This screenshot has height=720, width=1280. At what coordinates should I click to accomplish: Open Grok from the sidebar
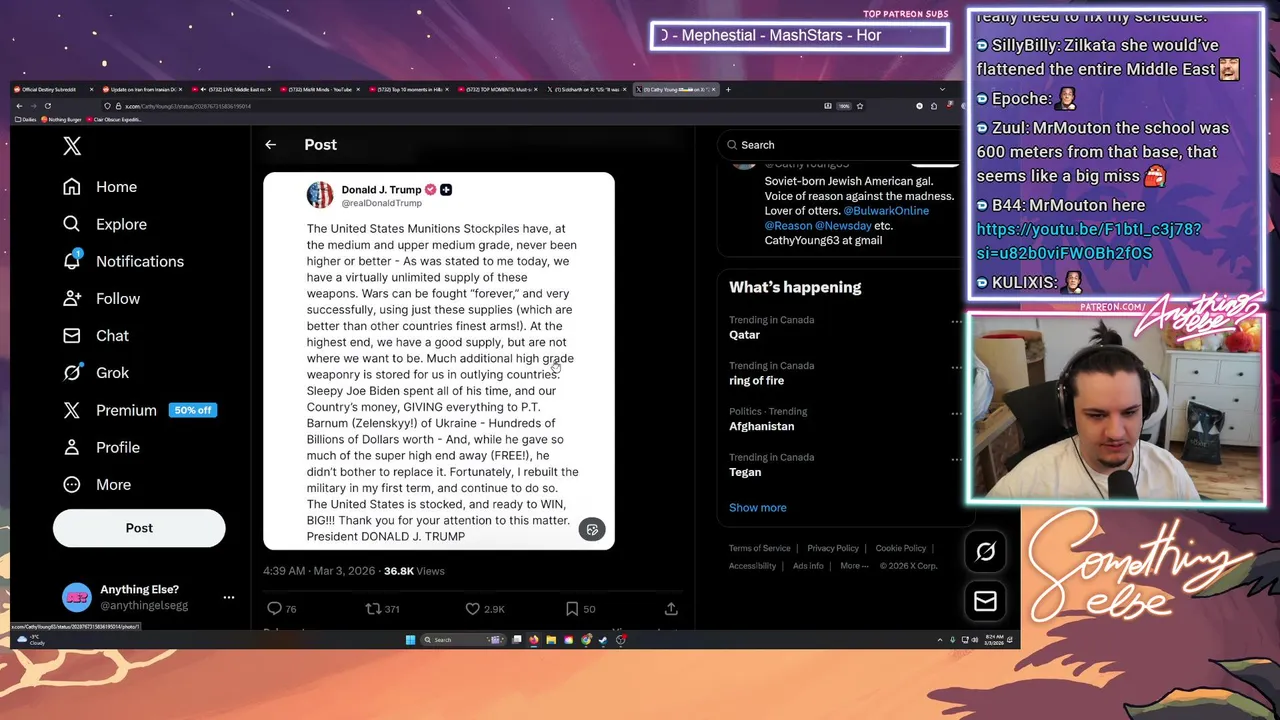(95, 372)
